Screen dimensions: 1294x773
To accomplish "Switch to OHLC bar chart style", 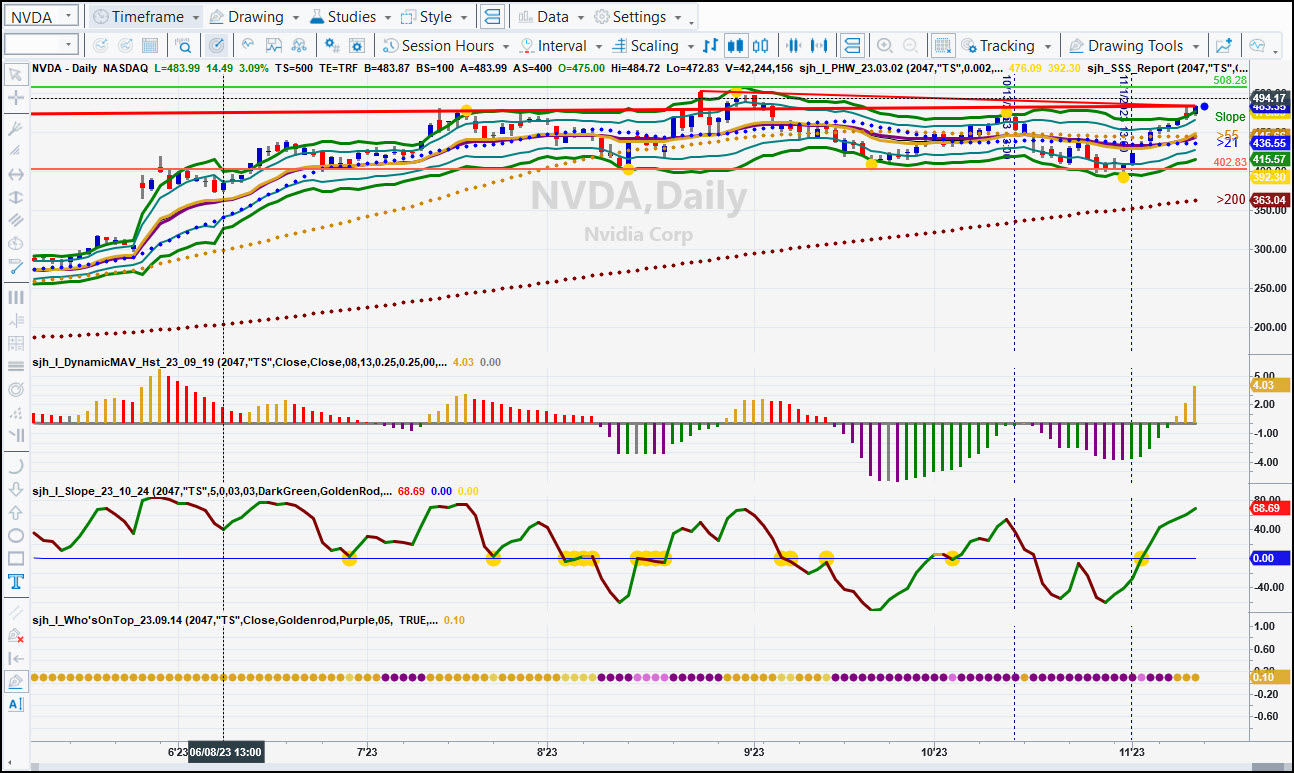I will [710, 46].
